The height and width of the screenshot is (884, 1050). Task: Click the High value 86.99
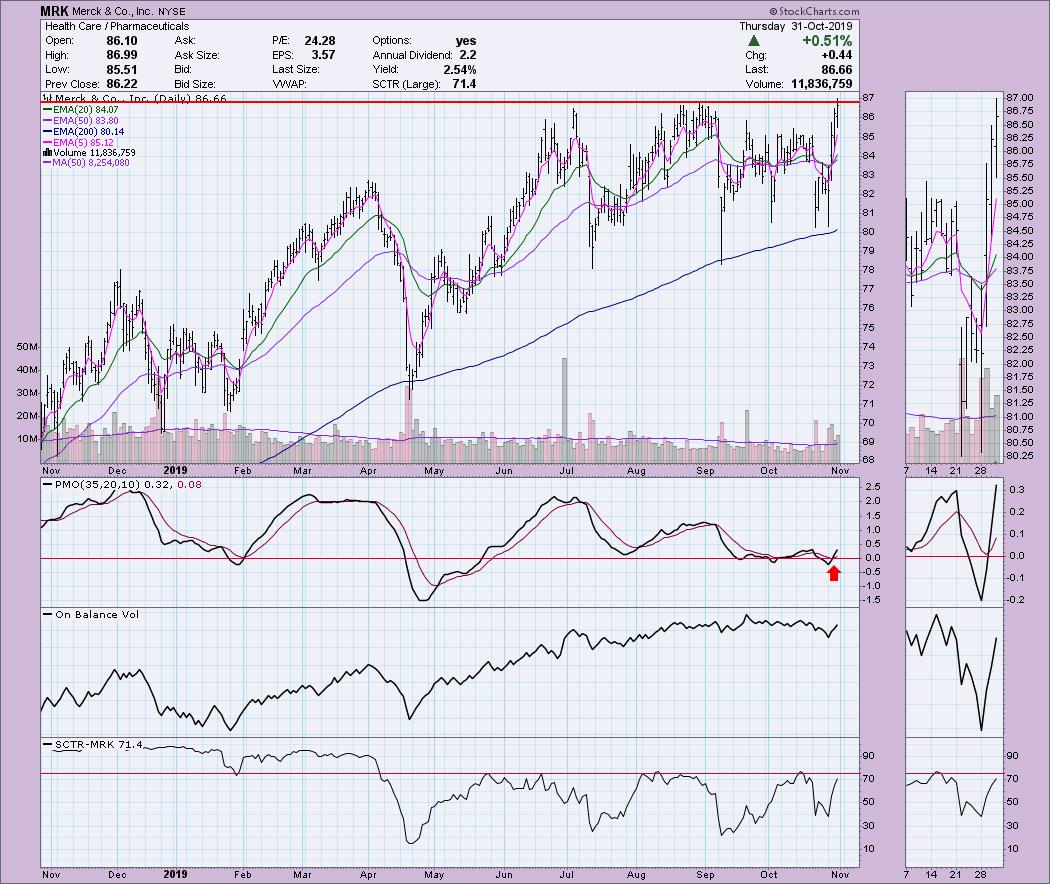(x=122, y=55)
